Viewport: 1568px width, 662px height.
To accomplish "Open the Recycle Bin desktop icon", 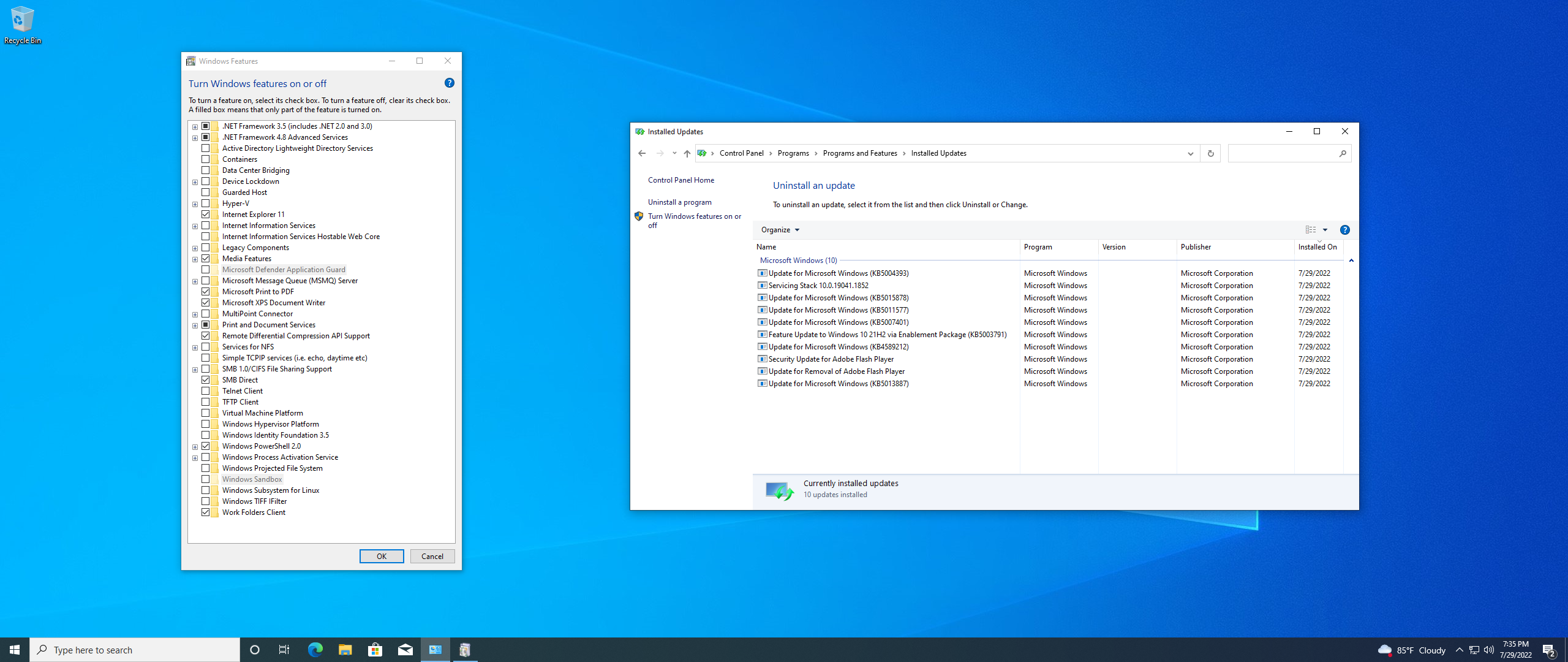I will point(22,25).
